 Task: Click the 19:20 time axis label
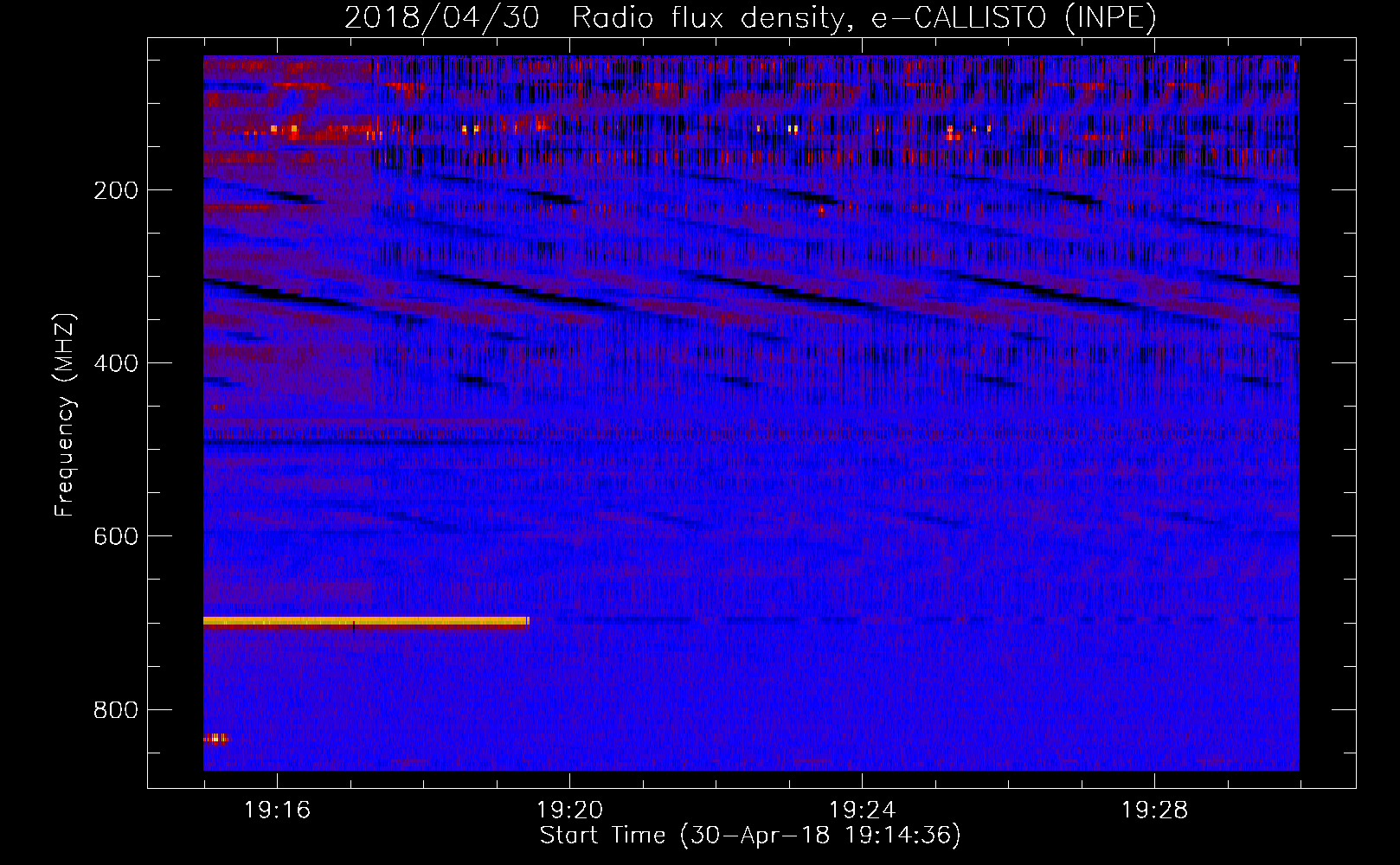tap(569, 810)
